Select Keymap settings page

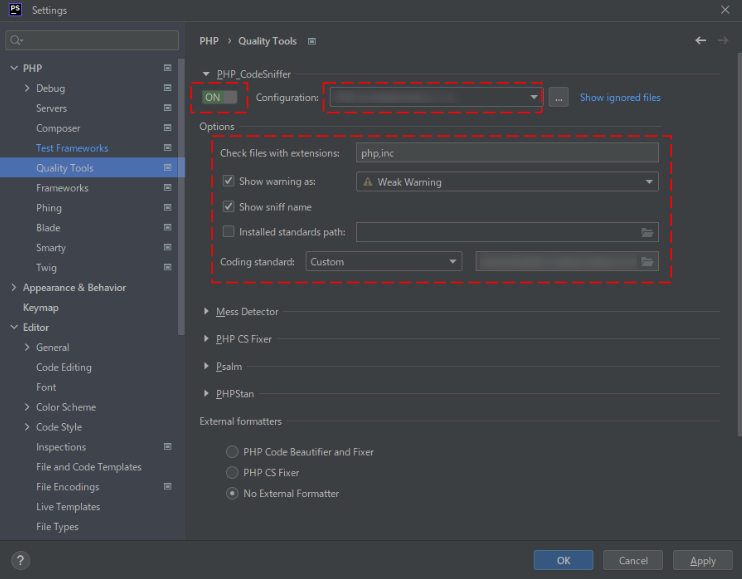click(41, 307)
